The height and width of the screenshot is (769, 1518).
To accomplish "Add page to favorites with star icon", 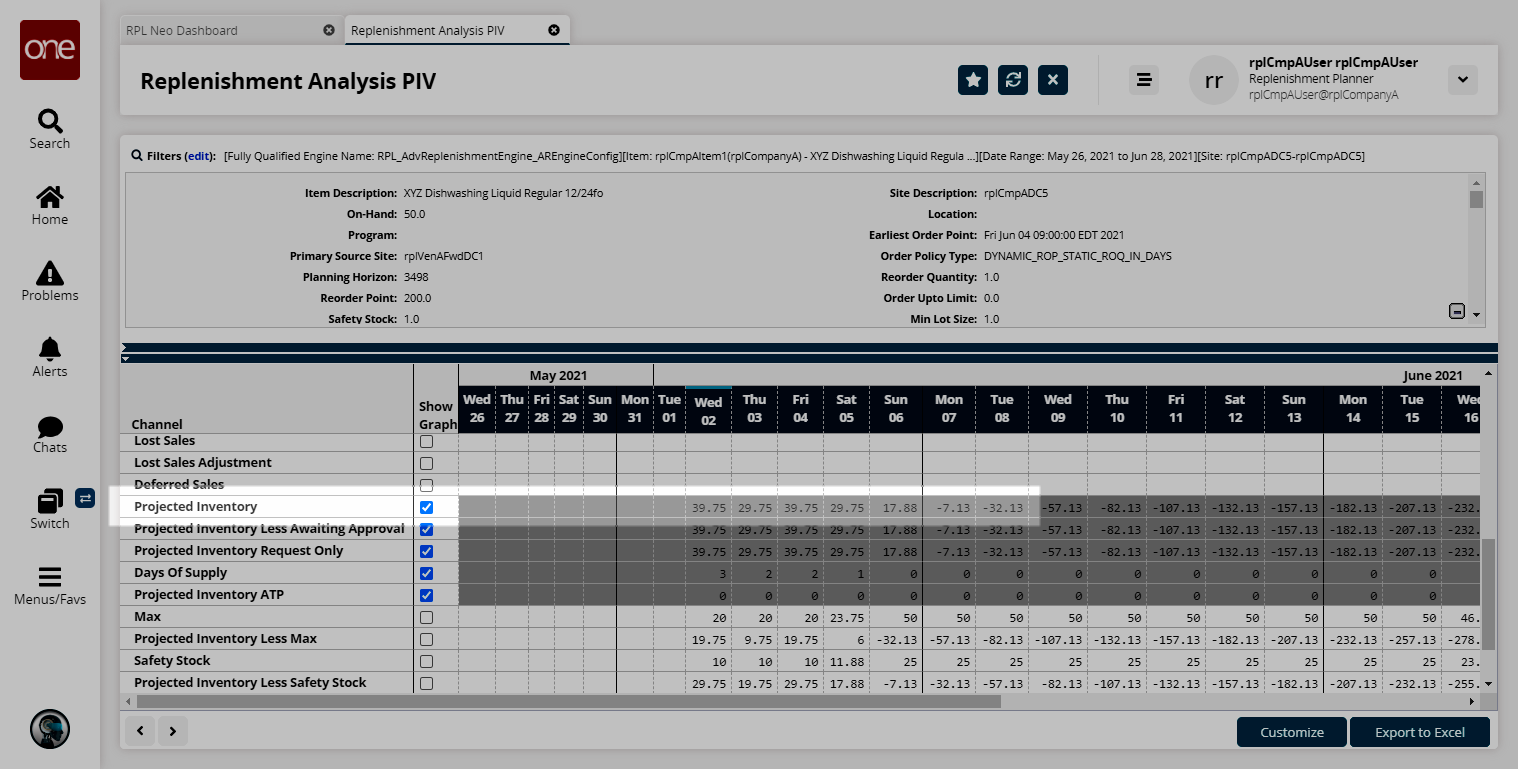I will click(x=973, y=80).
